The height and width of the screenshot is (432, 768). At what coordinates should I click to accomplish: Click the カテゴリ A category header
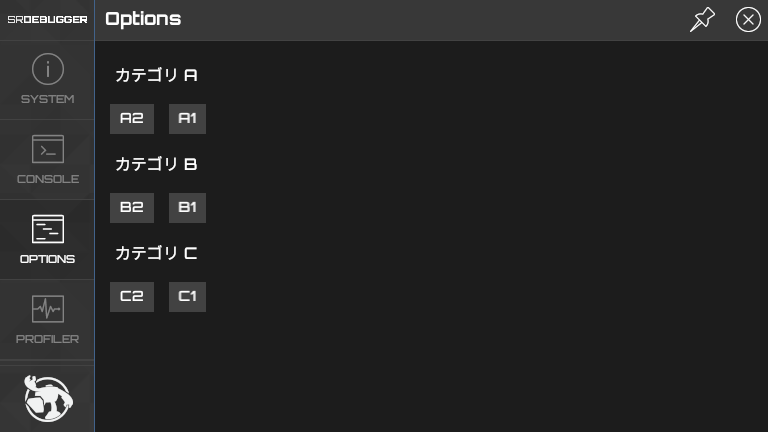pyautogui.click(x=156, y=75)
